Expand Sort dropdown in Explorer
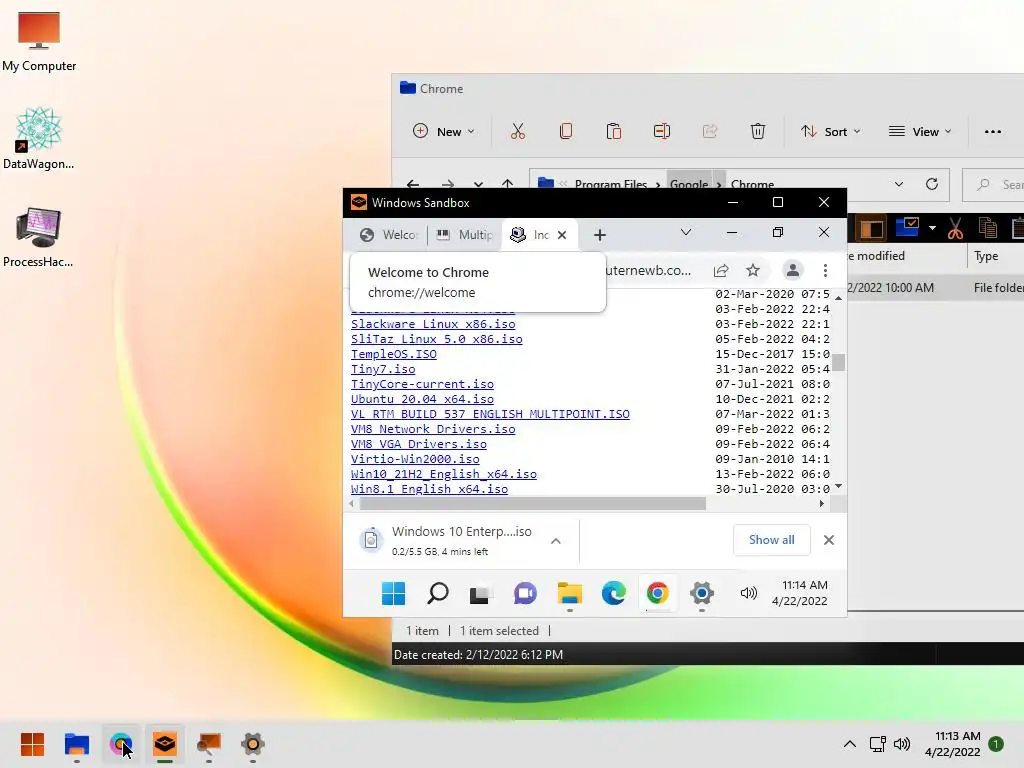The image size is (1024, 768). pyautogui.click(x=830, y=131)
